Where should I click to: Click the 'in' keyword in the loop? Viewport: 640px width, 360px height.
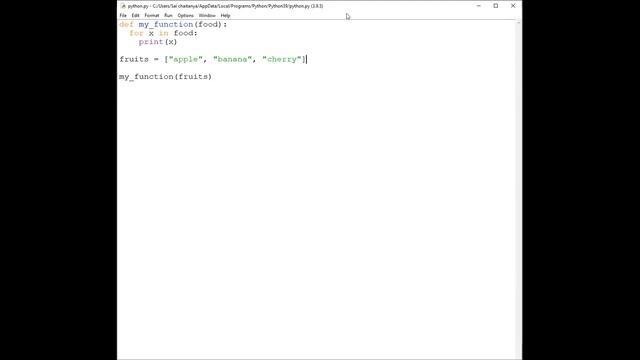(164, 33)
